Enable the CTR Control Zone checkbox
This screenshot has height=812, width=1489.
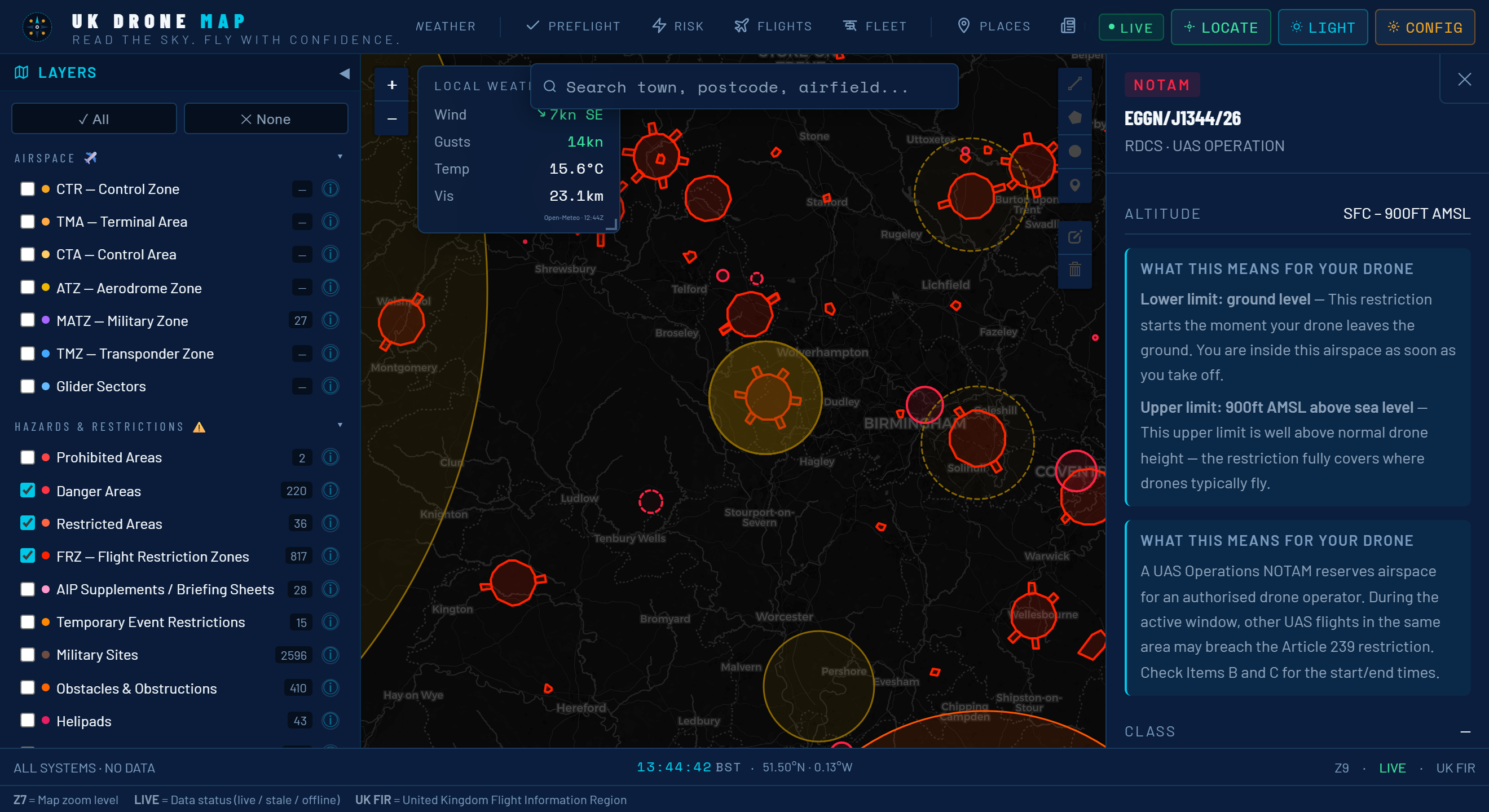pyautogui.click(x=27, y=189)
